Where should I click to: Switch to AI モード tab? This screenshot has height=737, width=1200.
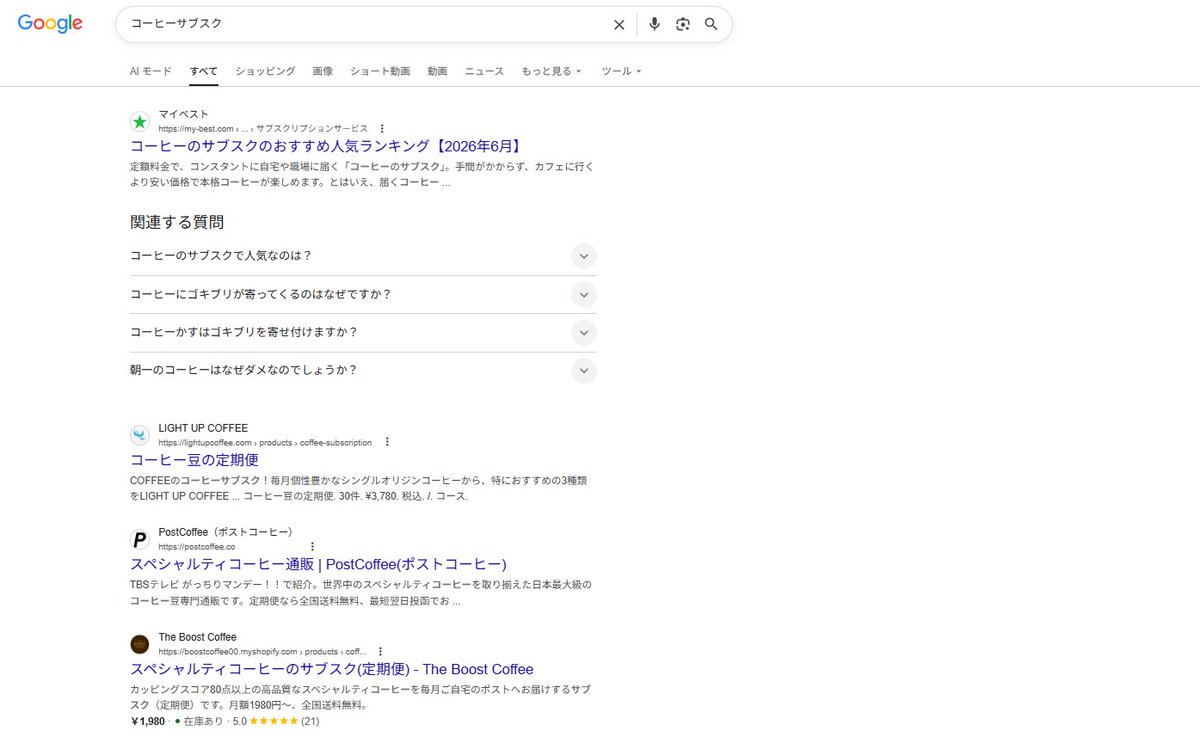click(151, 71)
